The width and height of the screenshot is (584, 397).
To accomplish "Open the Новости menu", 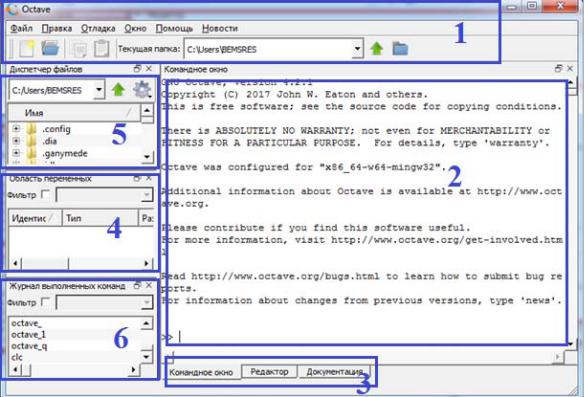I will [x=220, y=28].
